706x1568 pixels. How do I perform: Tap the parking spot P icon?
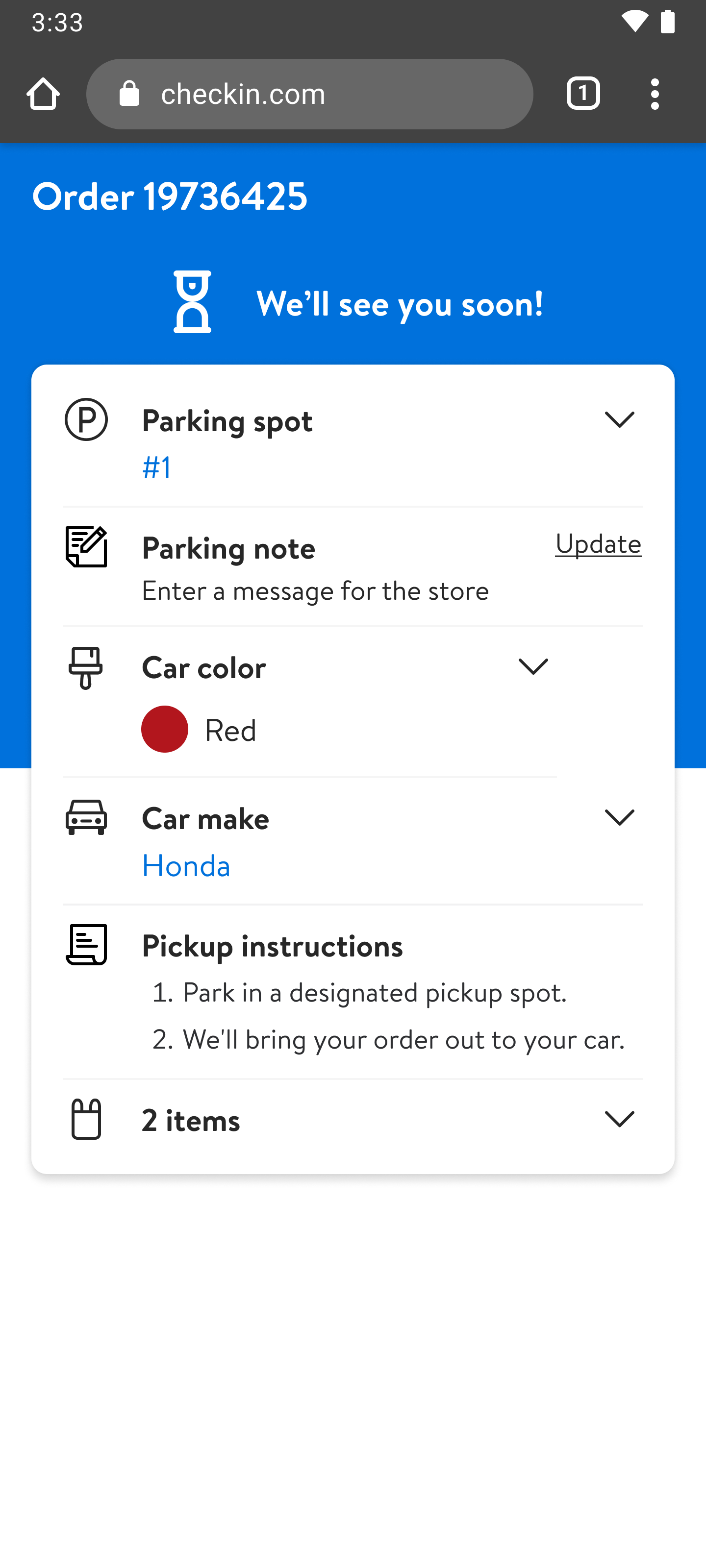point(86,420)
